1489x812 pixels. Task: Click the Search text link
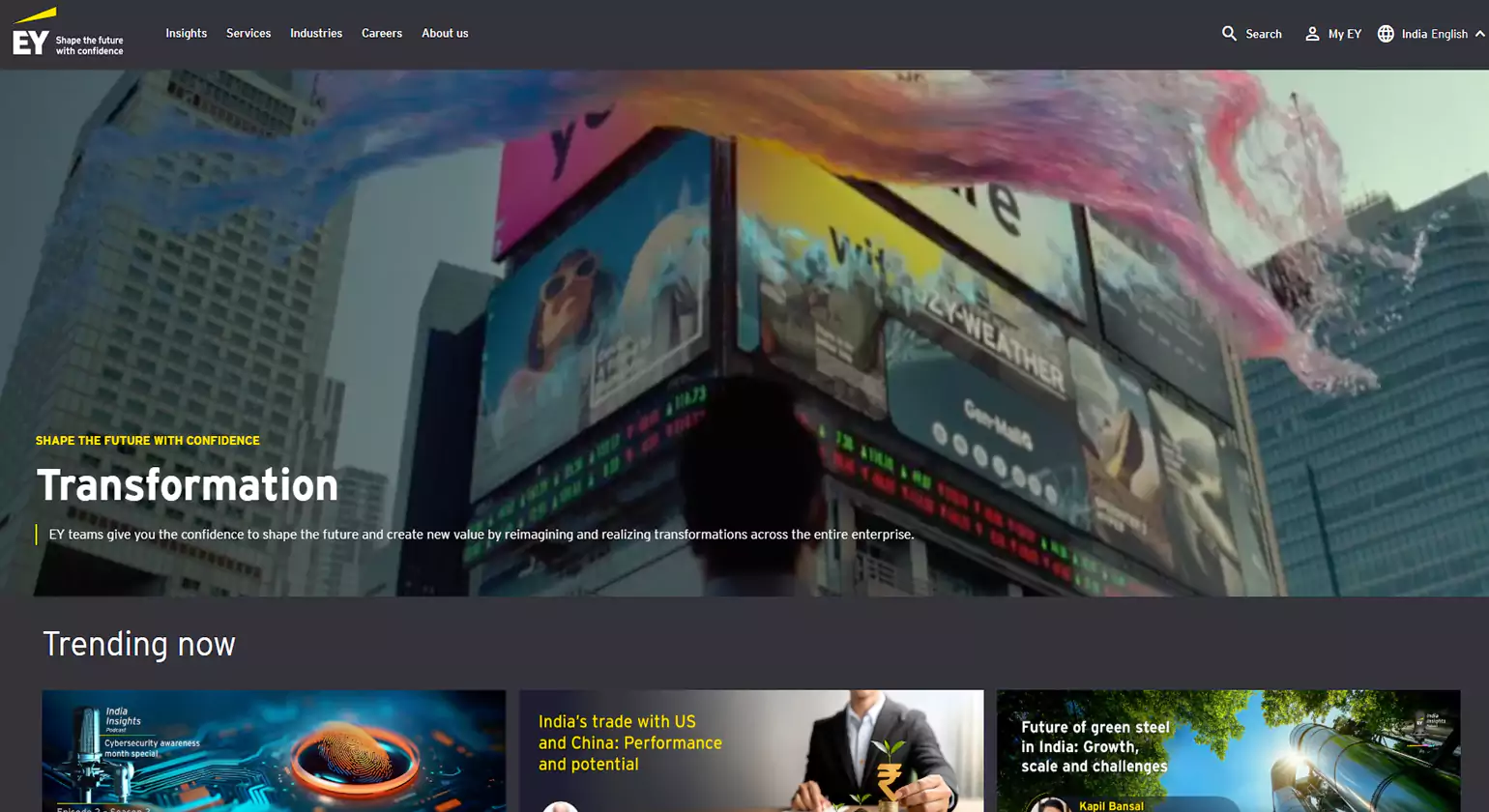[1263, 34]
